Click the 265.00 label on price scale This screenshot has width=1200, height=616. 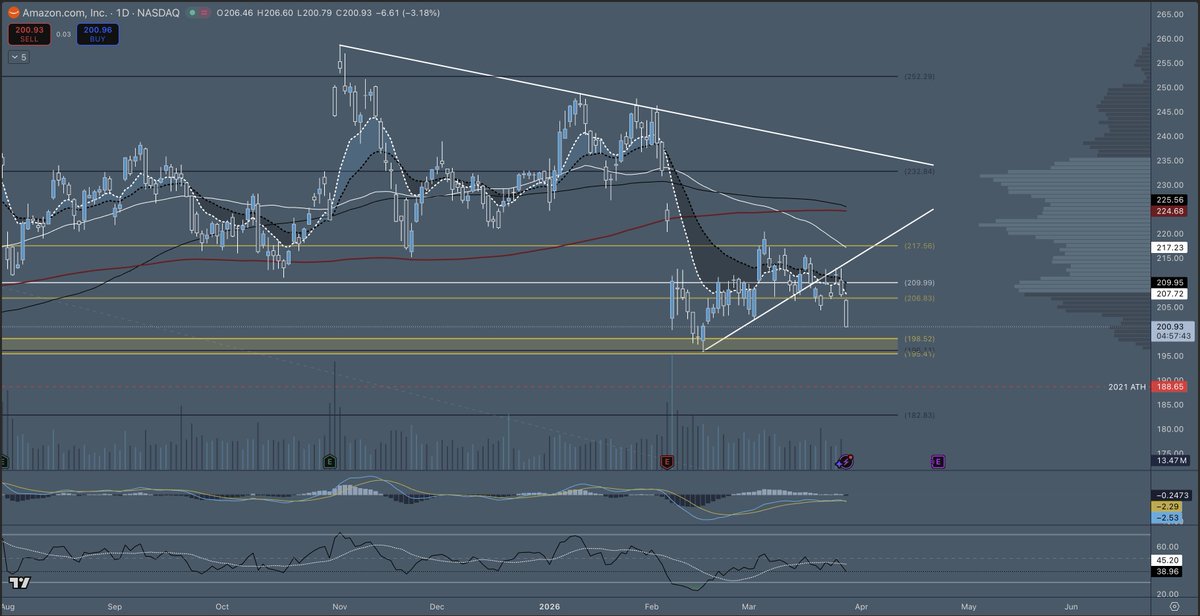[x=1169, y=15]
